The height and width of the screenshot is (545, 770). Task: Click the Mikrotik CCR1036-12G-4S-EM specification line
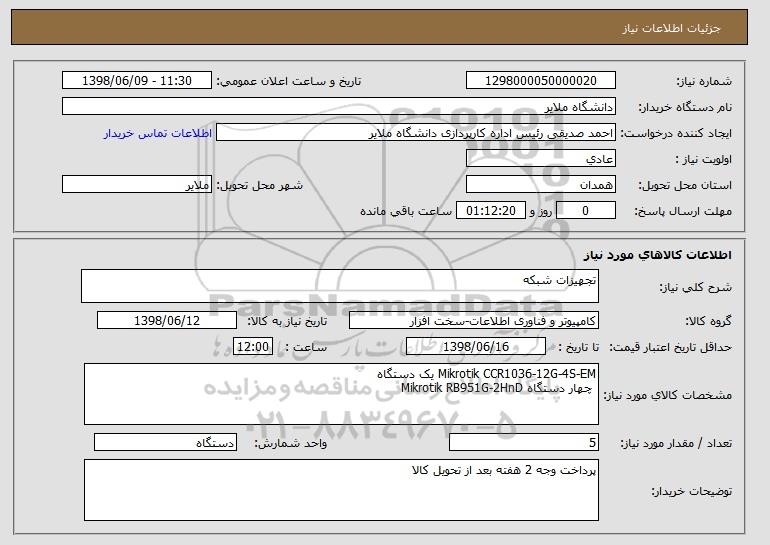(486, 374)
